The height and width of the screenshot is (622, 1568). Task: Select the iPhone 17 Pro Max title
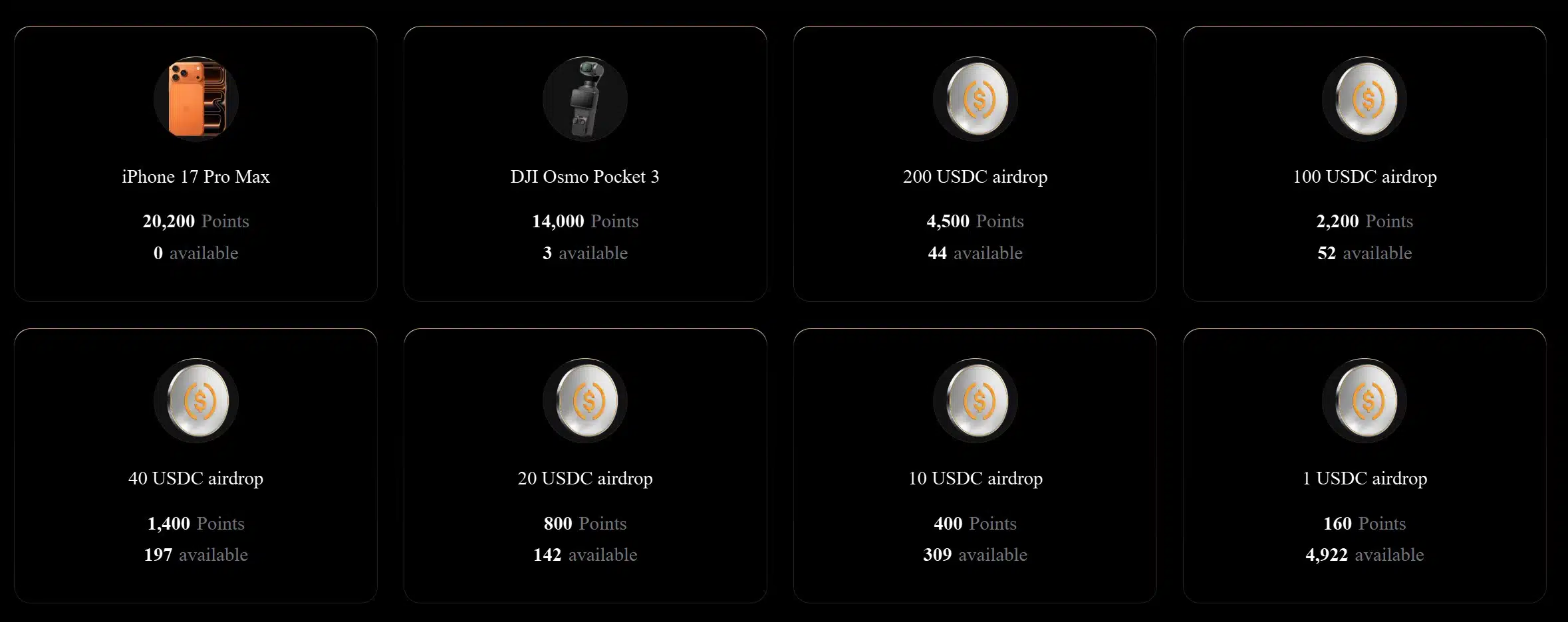tap(196, 177)
